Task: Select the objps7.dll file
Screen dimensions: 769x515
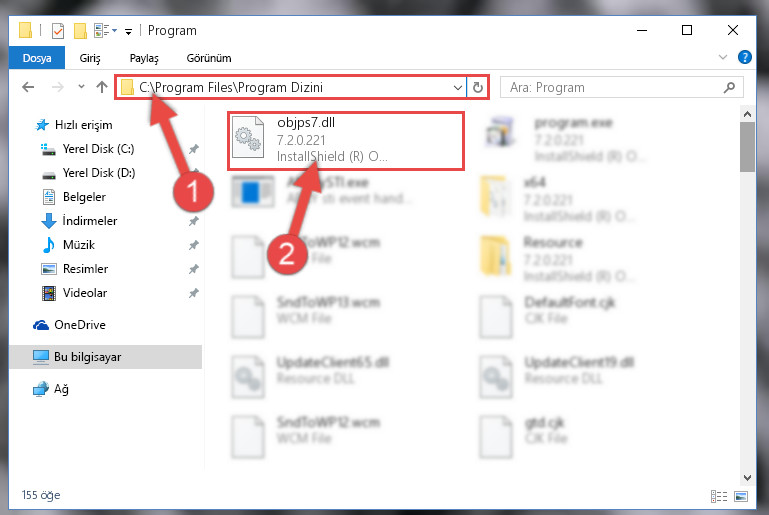Action: (346, 141)
